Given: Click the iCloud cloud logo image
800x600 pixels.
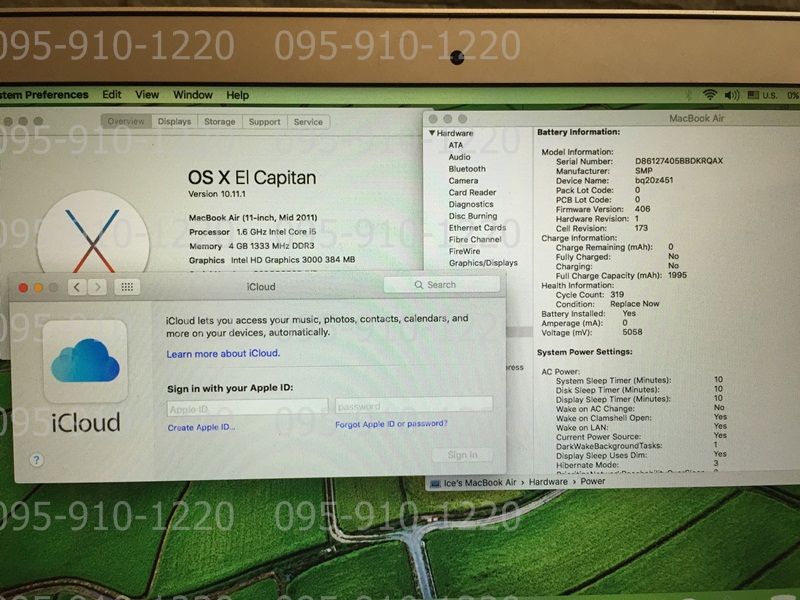Looking at the screenshot, I should (85, 361).
